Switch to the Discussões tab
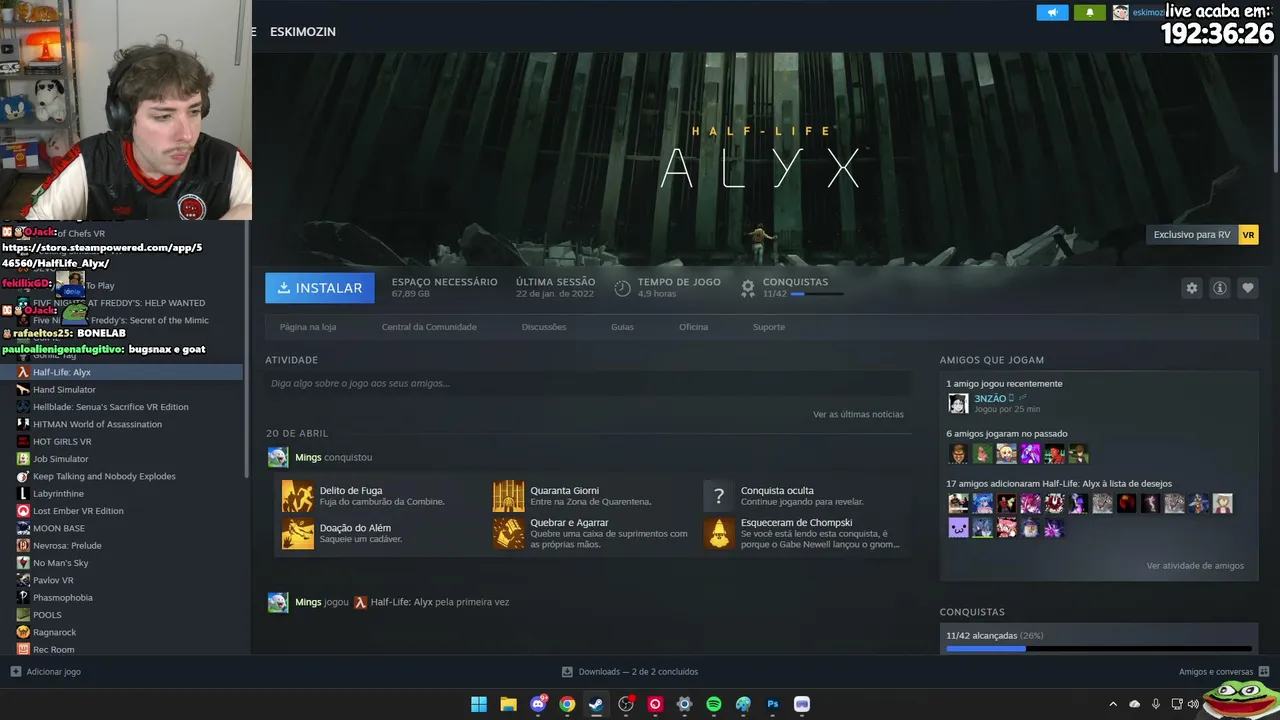1280x720 pixels. pyautogui.click(x=544, y=327)
